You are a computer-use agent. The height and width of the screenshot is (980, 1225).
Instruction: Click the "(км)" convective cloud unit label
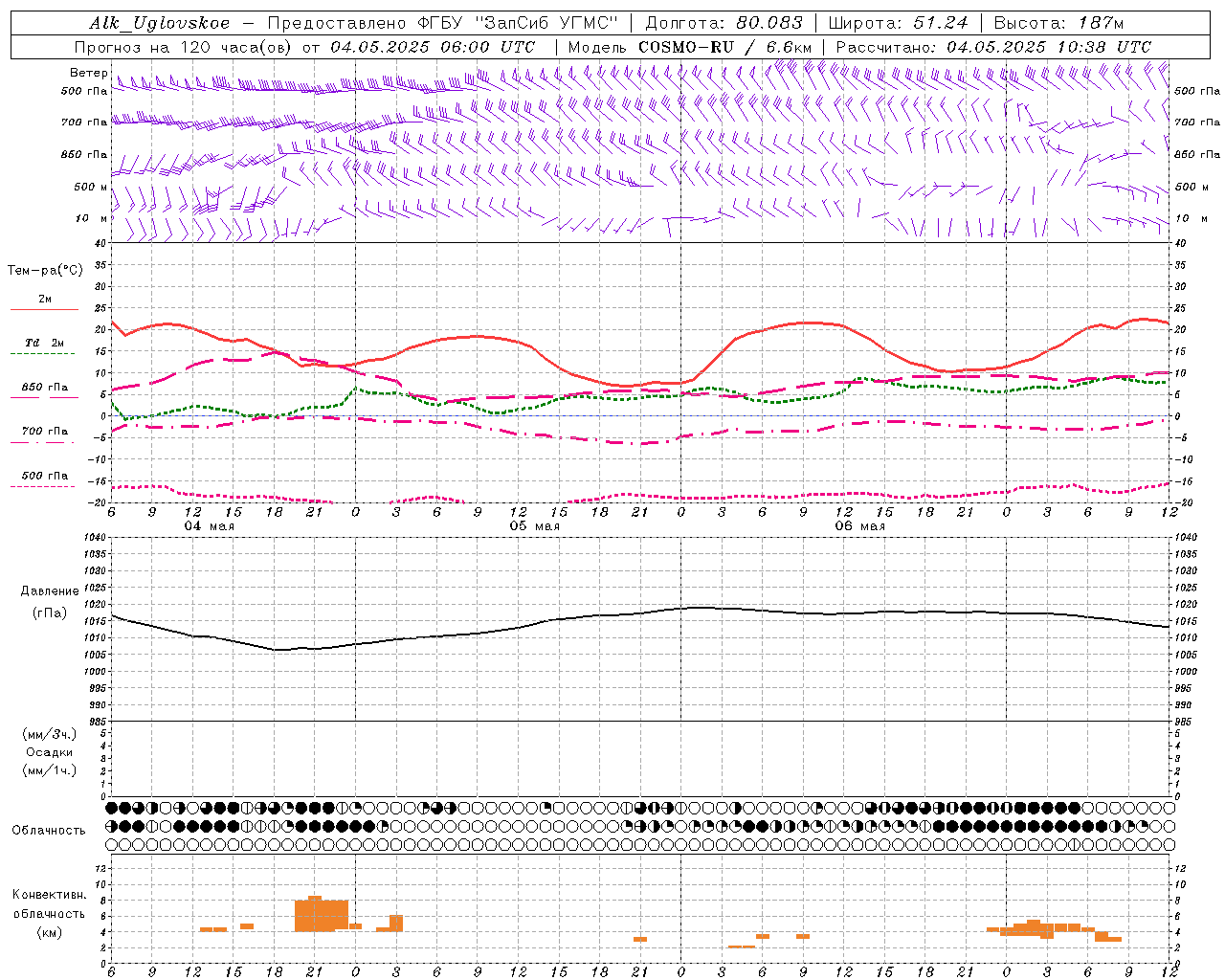pos(50,931)
